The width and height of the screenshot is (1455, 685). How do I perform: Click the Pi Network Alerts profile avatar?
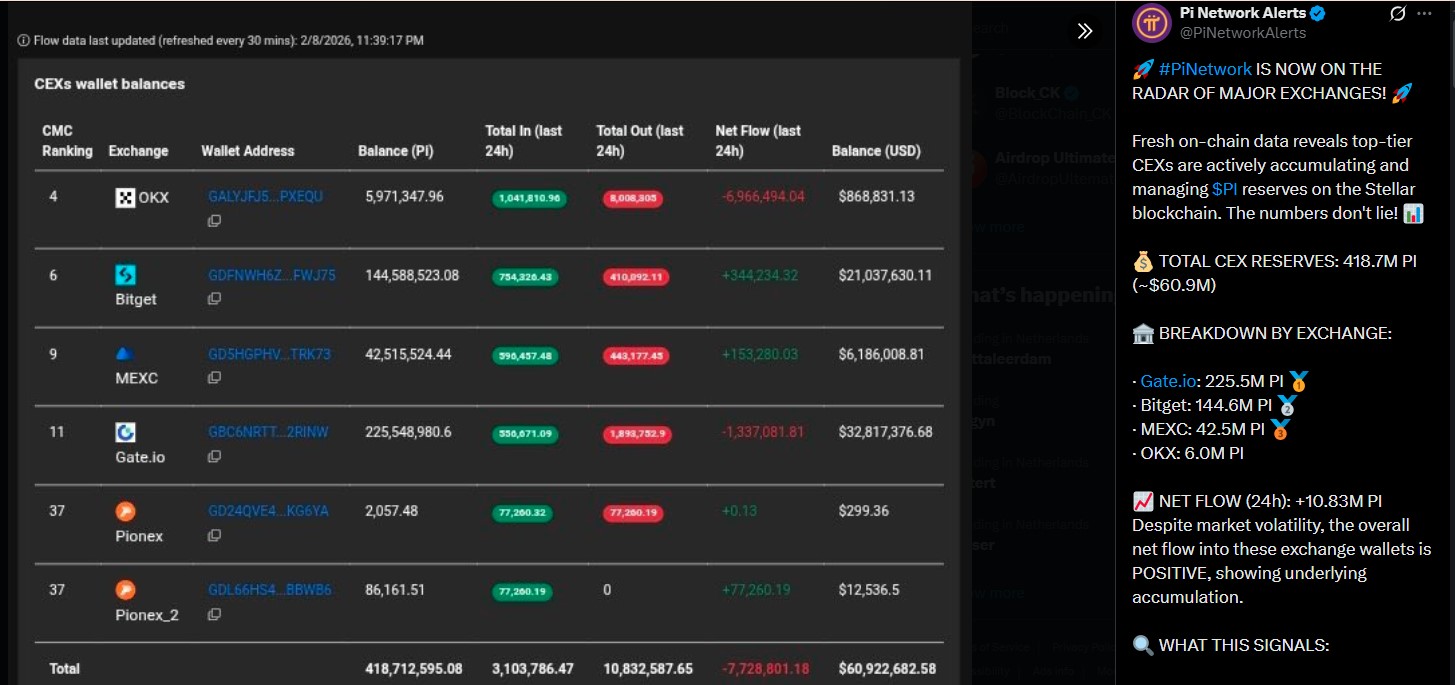(x=1151, y=24)
